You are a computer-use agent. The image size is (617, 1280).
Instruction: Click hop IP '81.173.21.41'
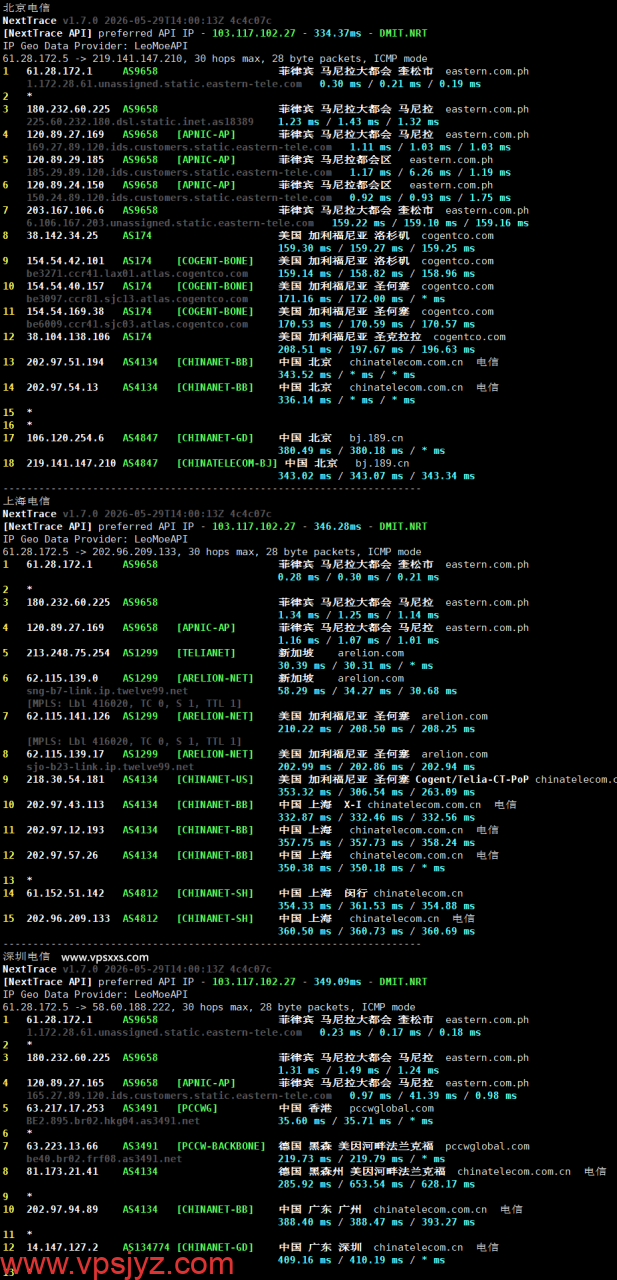point(62,1171)
